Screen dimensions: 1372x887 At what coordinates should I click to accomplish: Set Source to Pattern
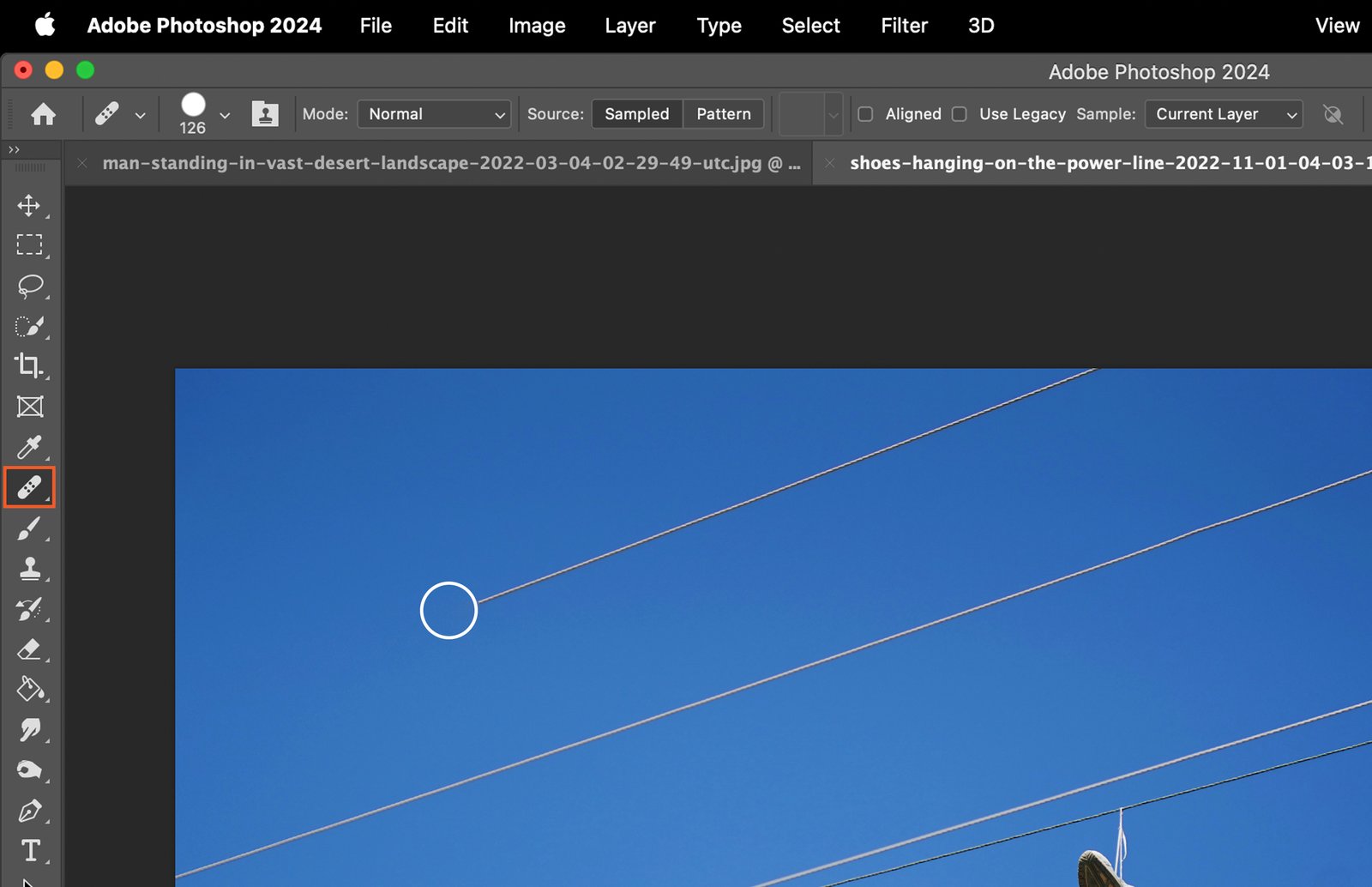click(723, 114)
